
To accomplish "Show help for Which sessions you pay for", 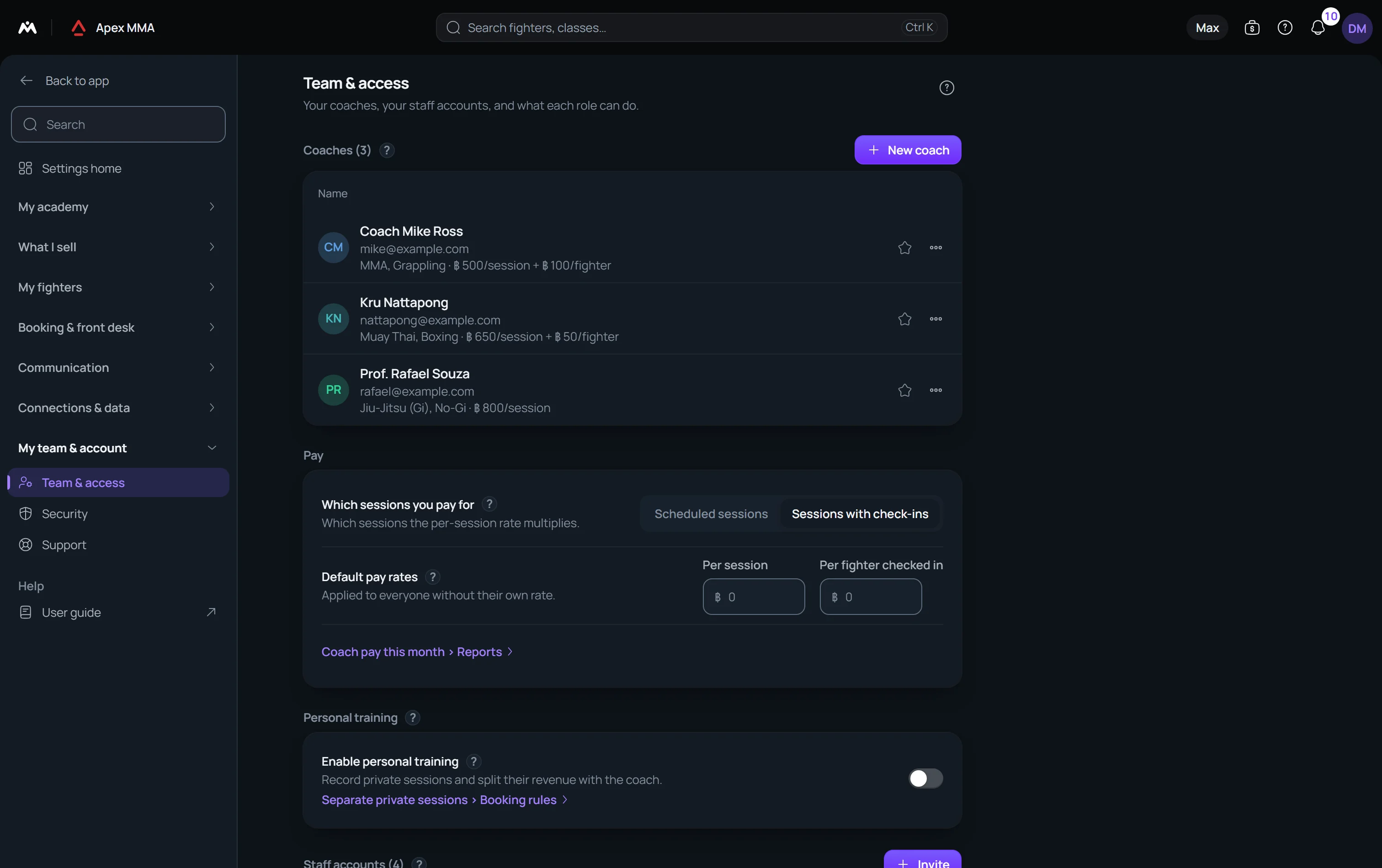I will (489, 504).
